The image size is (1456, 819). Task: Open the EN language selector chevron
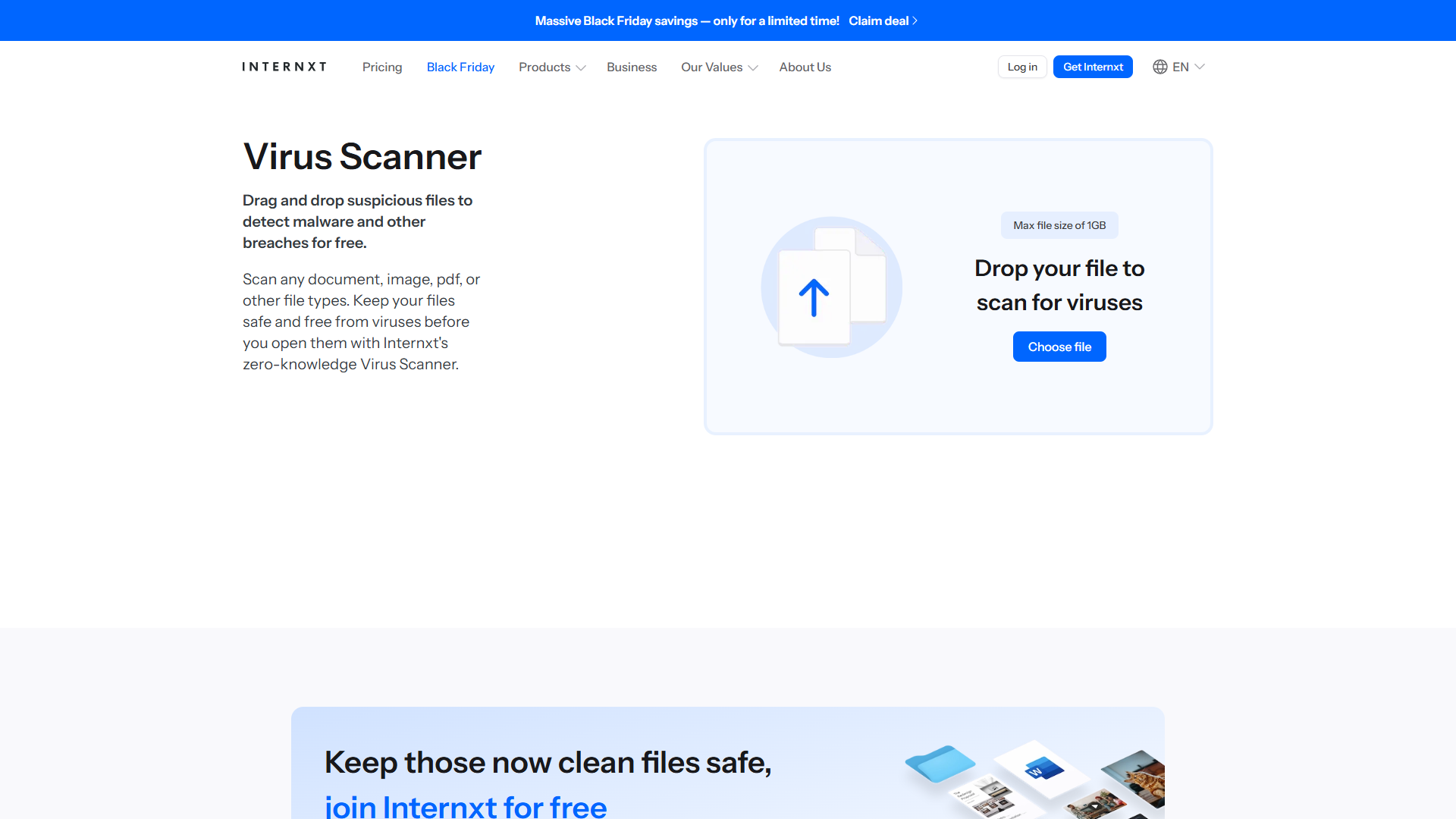pyautogui.click(x=1200, y=67)
